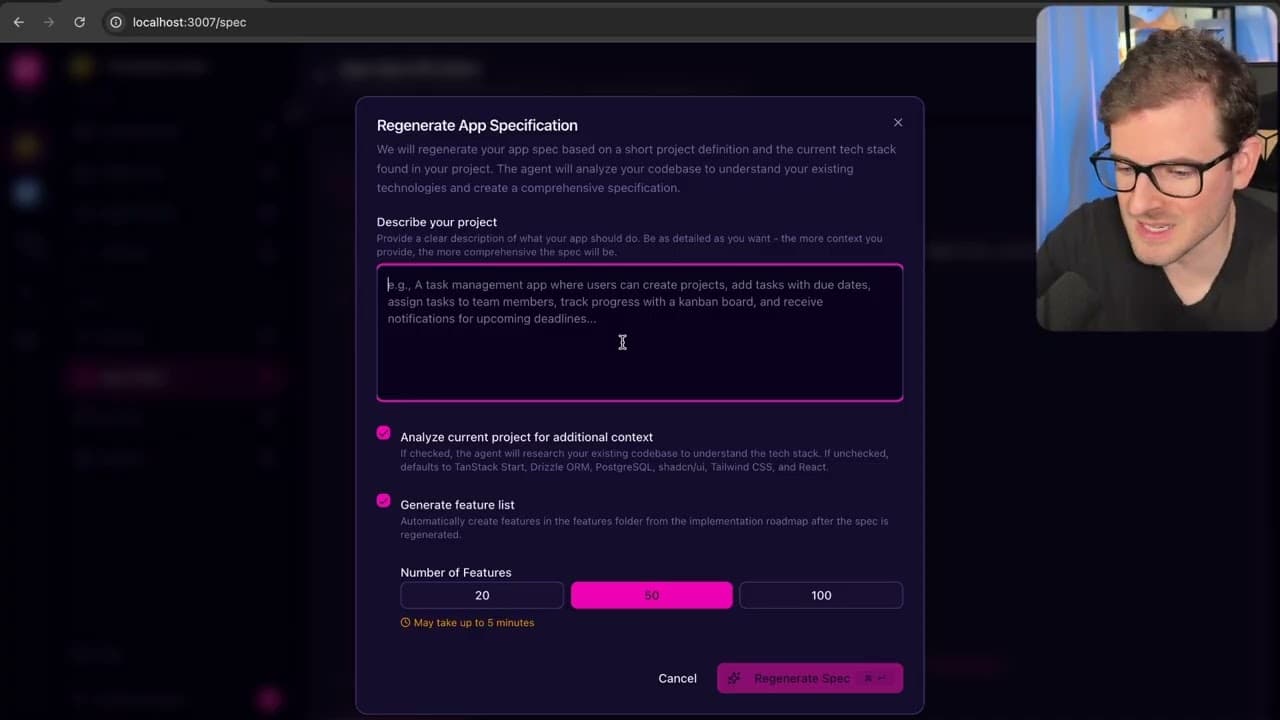Reload the localhost page

coord(79,22)
